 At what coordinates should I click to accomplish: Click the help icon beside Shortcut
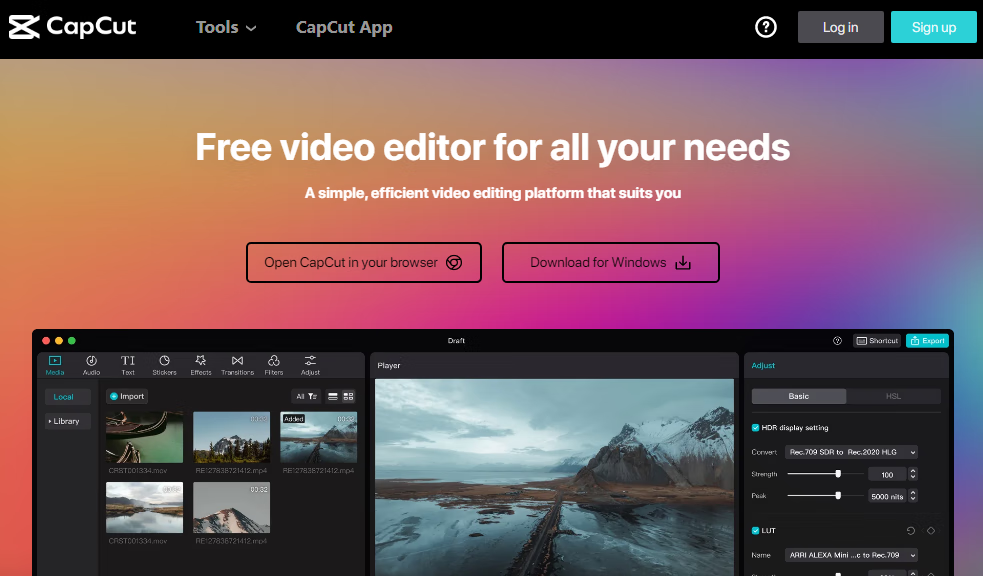pyautogui.click(x=837, y=340)
